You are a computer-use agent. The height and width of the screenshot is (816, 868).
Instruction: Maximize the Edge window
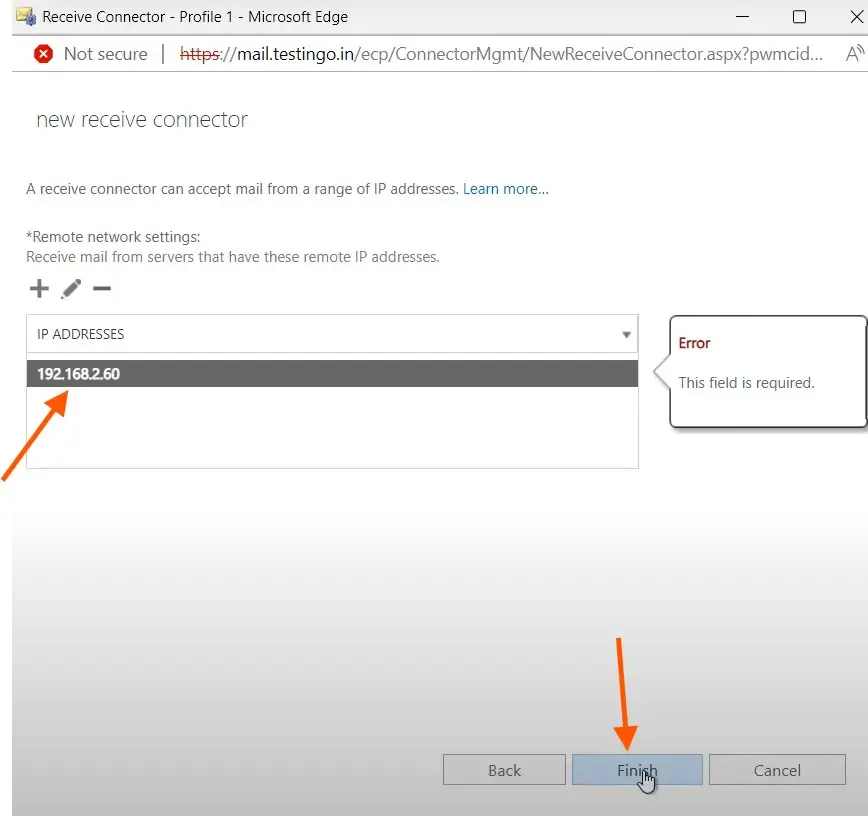[x=799, y=17]
